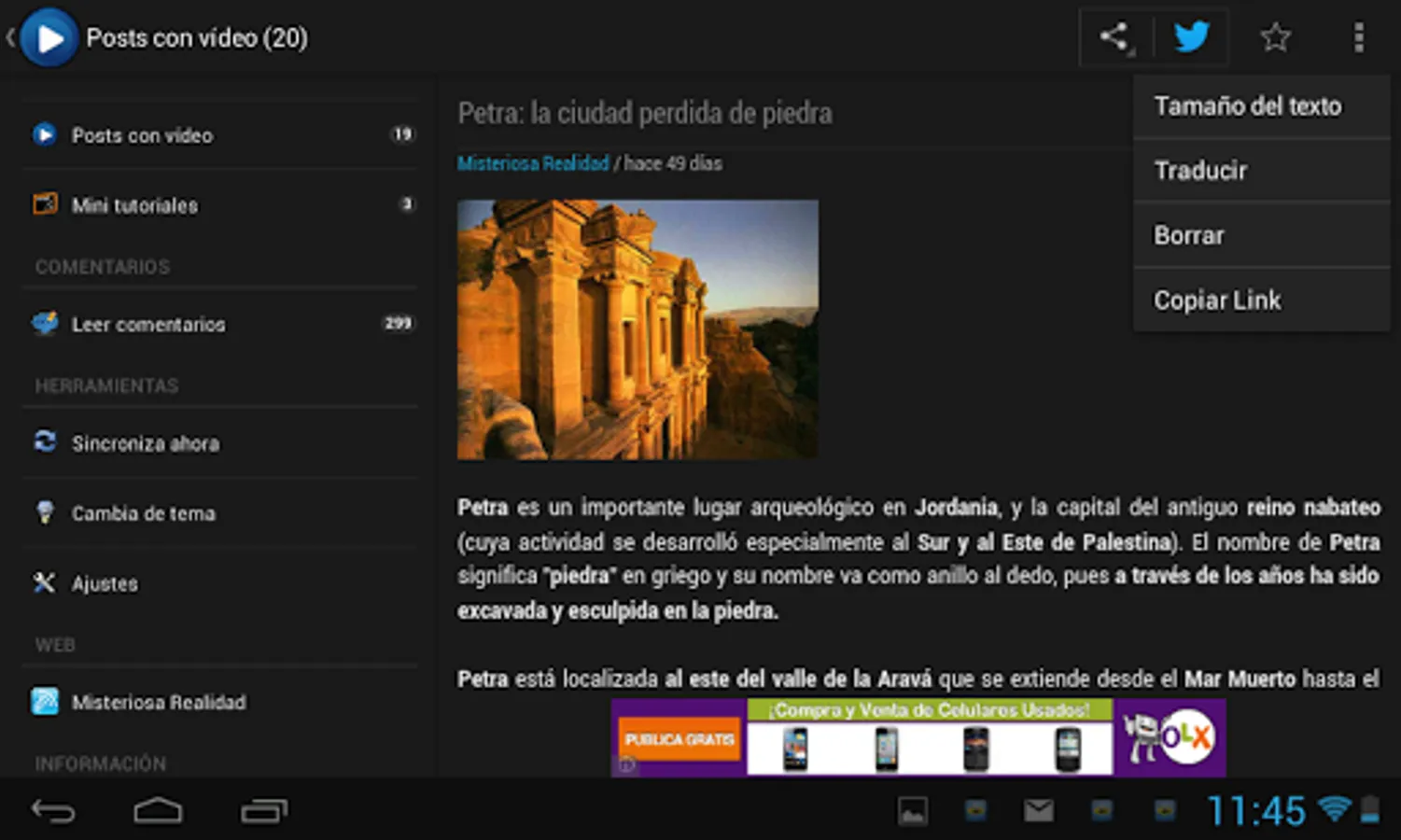Click the Posts con video play icon
Viewport: 1401px width, 840px height.
coord(44,134)
